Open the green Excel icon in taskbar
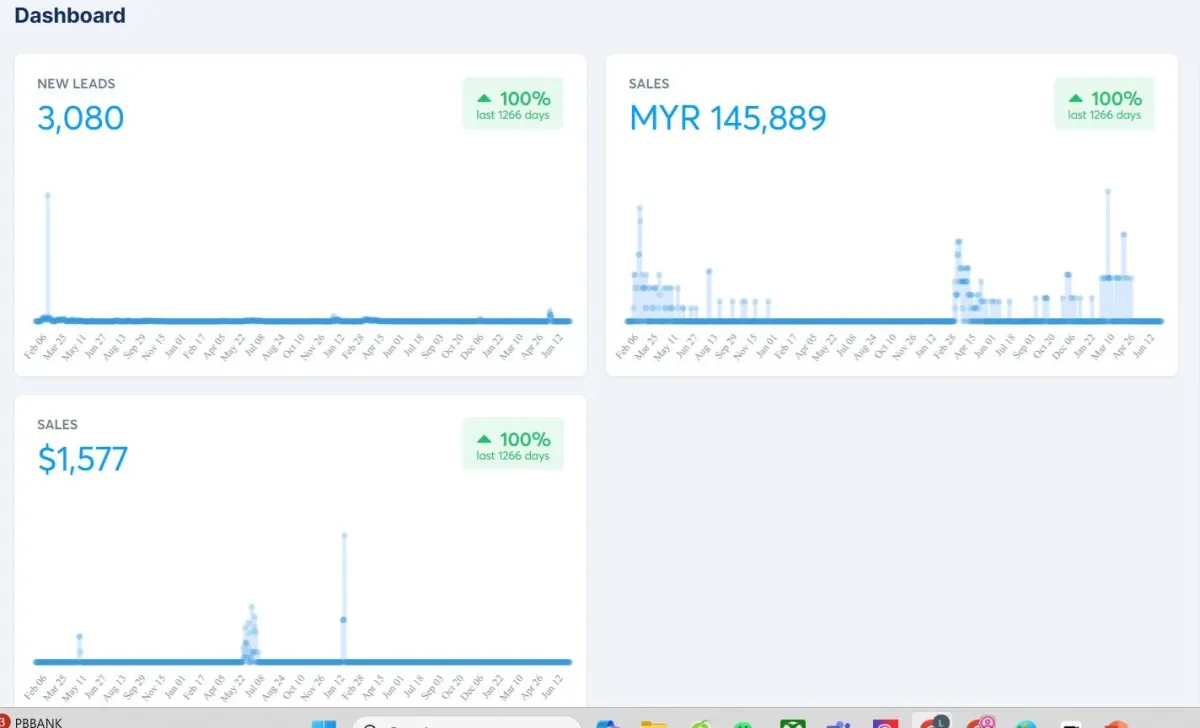Screen dimensions: 1200x728 point(793,723)
